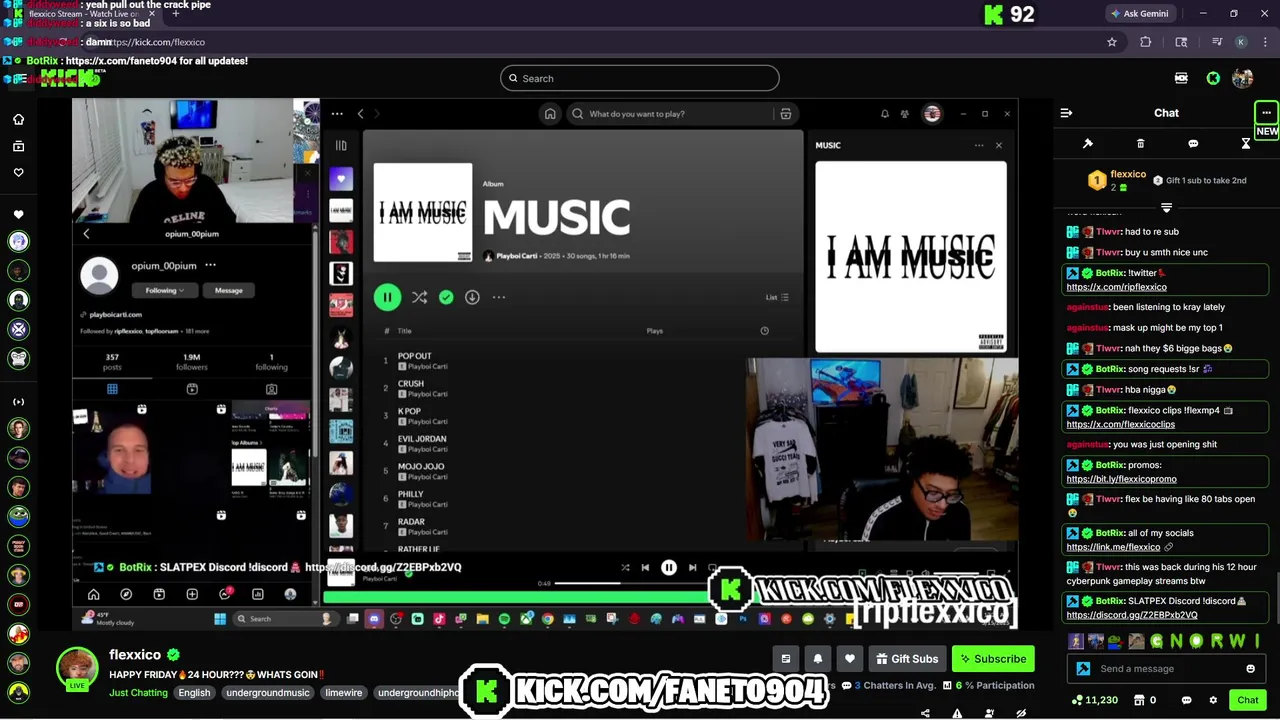The image size is (1280, 720).
Task: Select the English tag
Action: [x=194, y=693]
